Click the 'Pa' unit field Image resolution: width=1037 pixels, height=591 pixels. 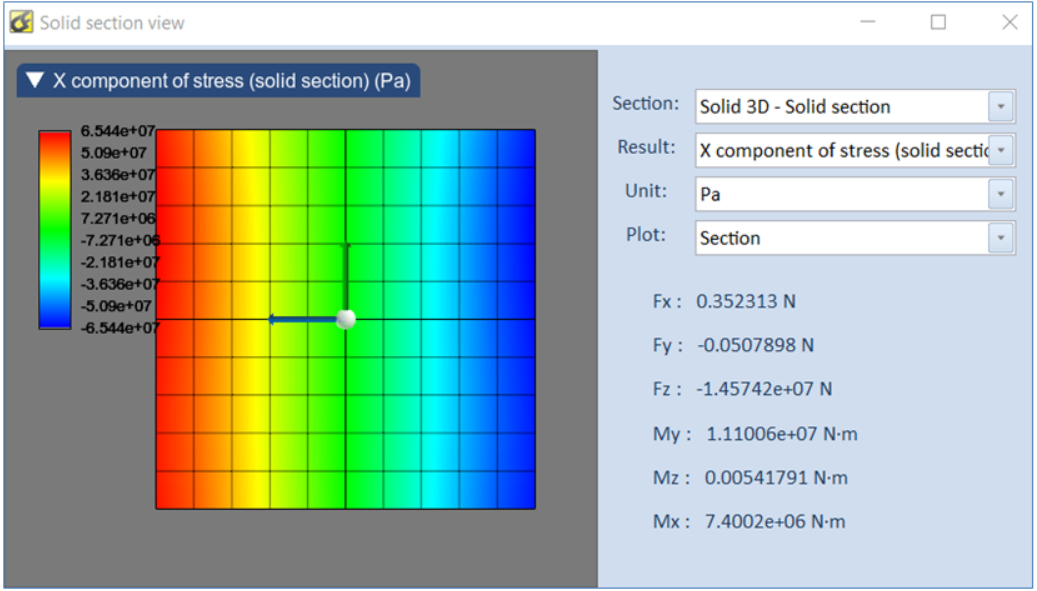tap(840, 195)
